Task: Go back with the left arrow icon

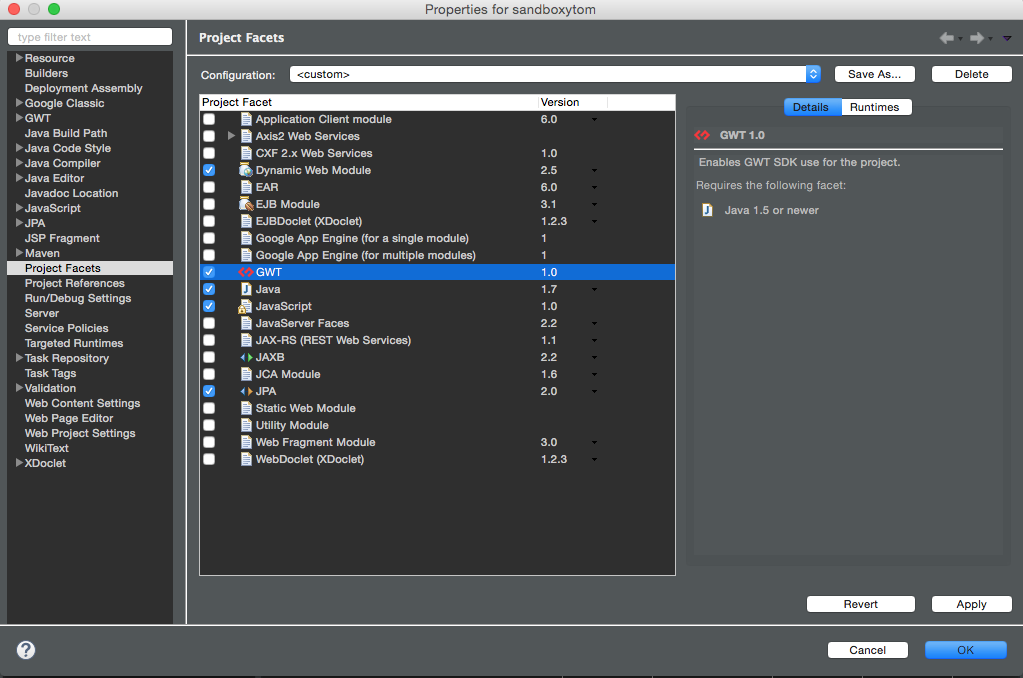Action: (x=947, y=38)
